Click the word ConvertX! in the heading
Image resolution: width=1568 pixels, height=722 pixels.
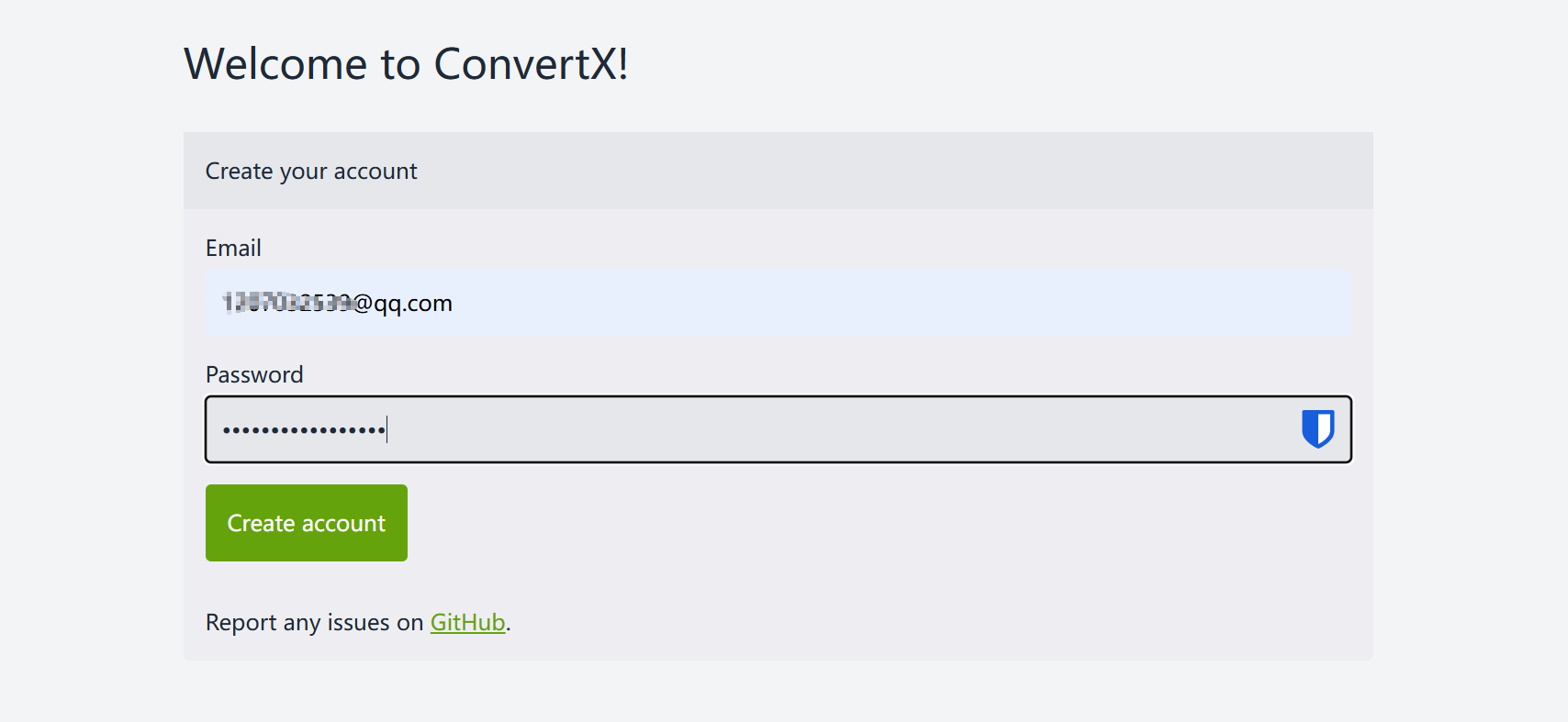pos(531,64)
